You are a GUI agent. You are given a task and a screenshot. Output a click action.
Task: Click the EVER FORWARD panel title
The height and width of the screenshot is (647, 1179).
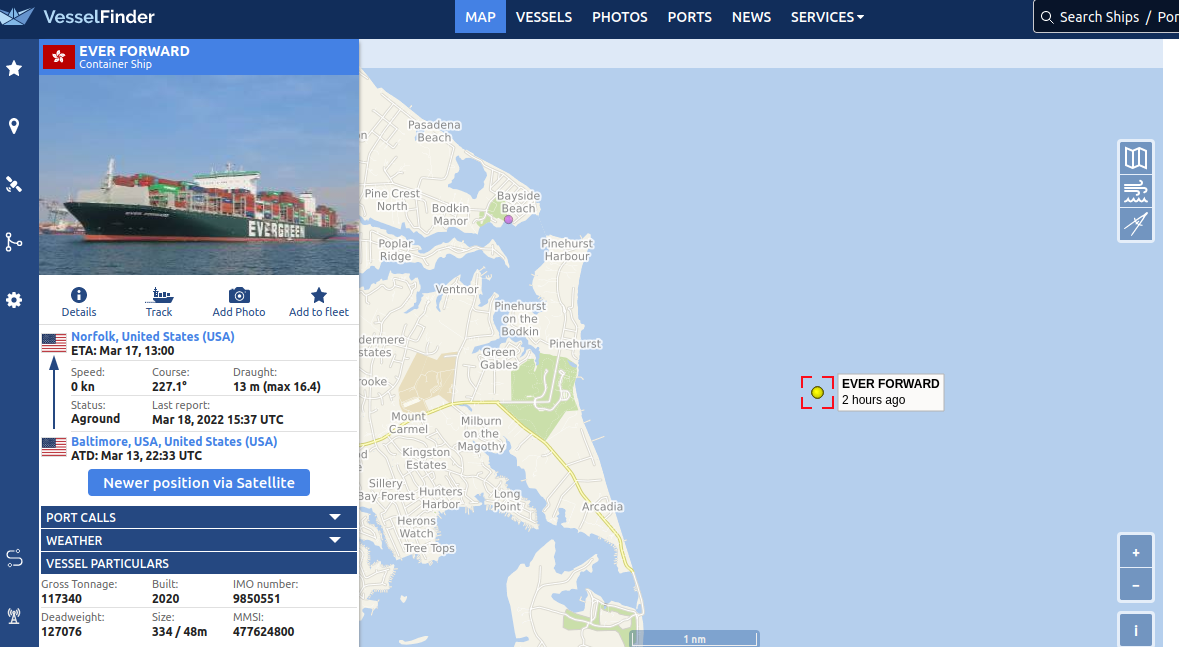point(134,51)
